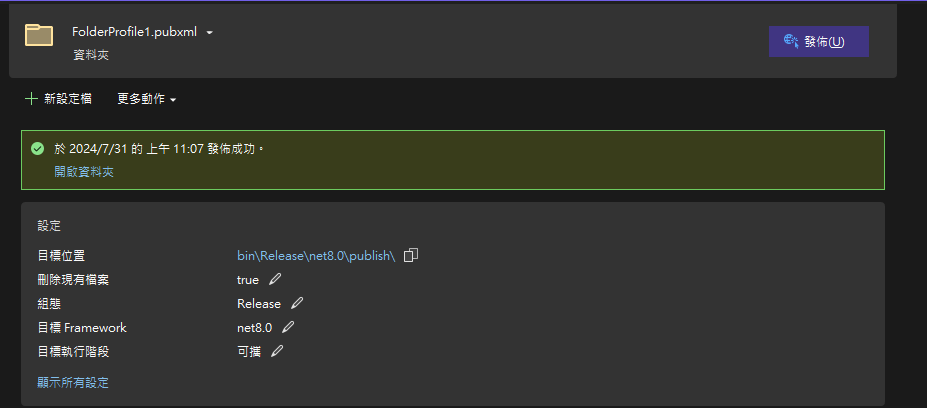Click the green success checkmark icon
Screen dimensions: 927x408
(37, 148)
